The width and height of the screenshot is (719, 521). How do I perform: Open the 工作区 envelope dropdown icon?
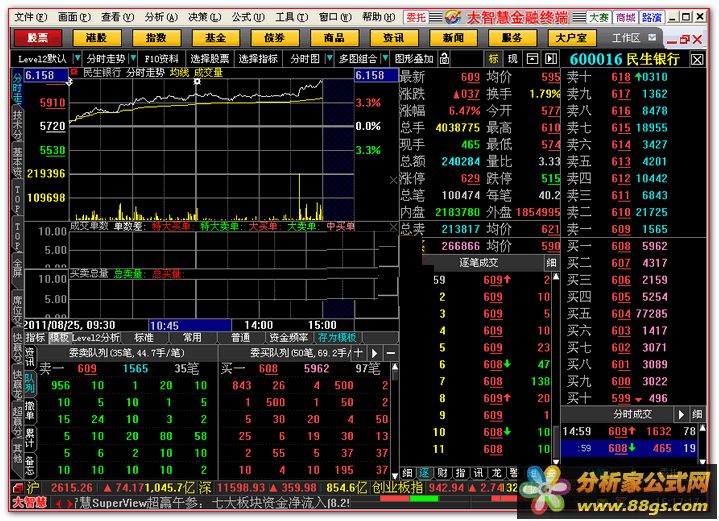coord(652,37)
